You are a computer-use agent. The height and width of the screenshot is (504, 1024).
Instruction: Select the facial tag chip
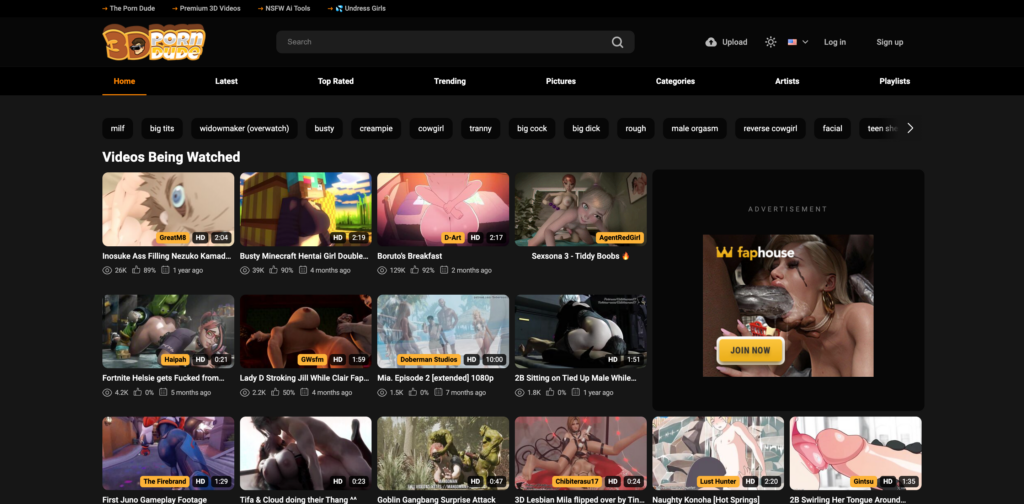pyautogui.click(x=832, y=129)
